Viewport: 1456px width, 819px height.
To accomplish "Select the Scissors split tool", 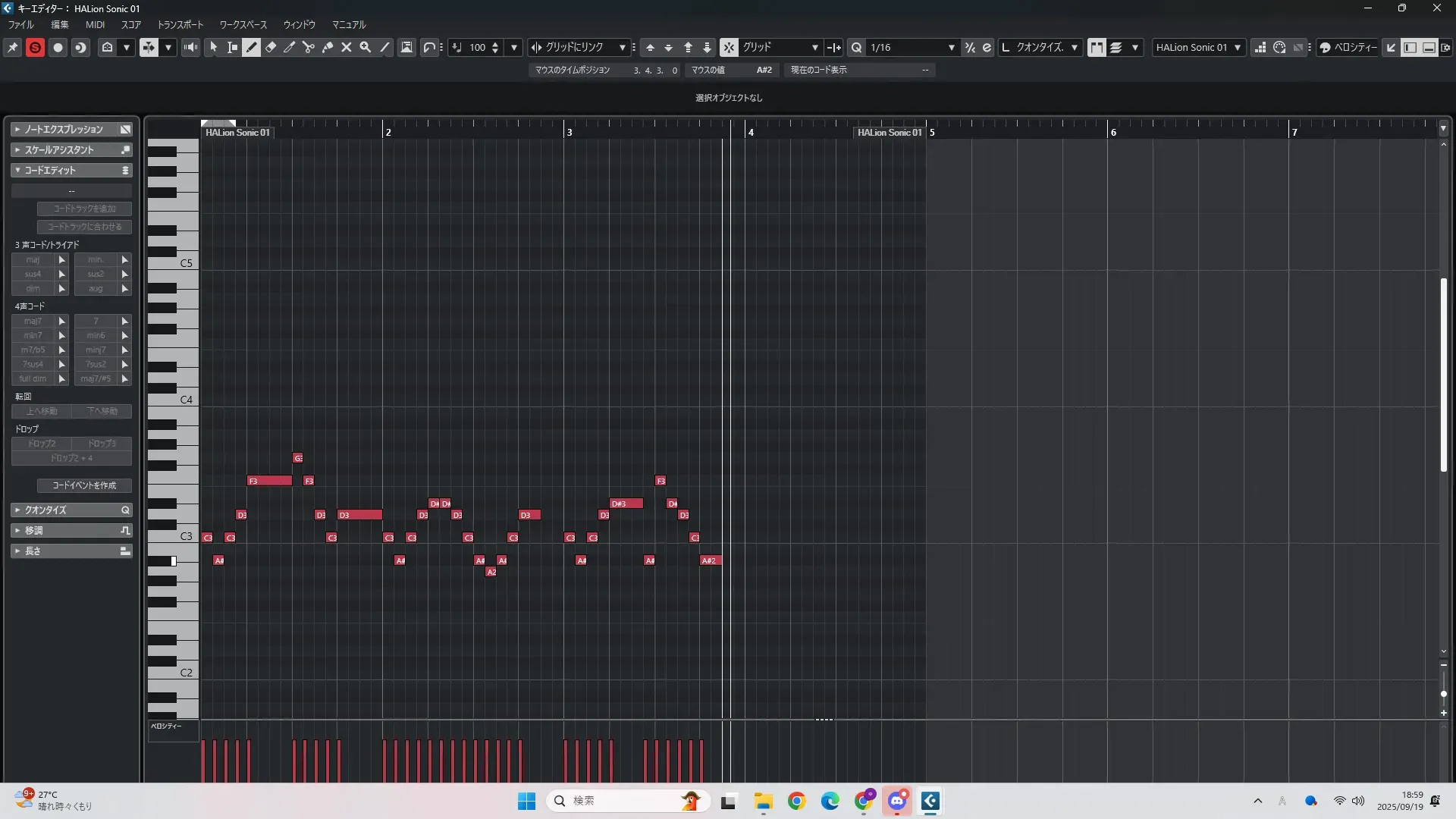I will pos(309,47).
